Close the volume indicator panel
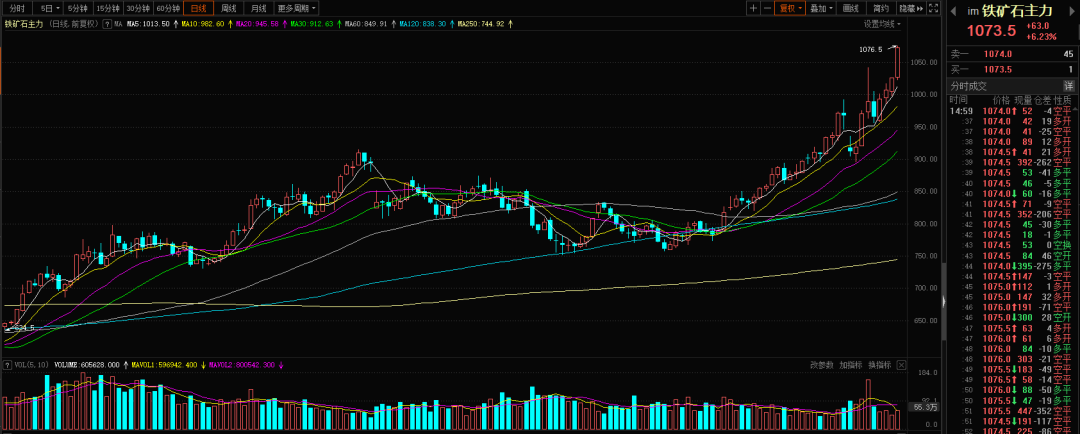The height and width of the screenshot is (434, 1080). 902,364
